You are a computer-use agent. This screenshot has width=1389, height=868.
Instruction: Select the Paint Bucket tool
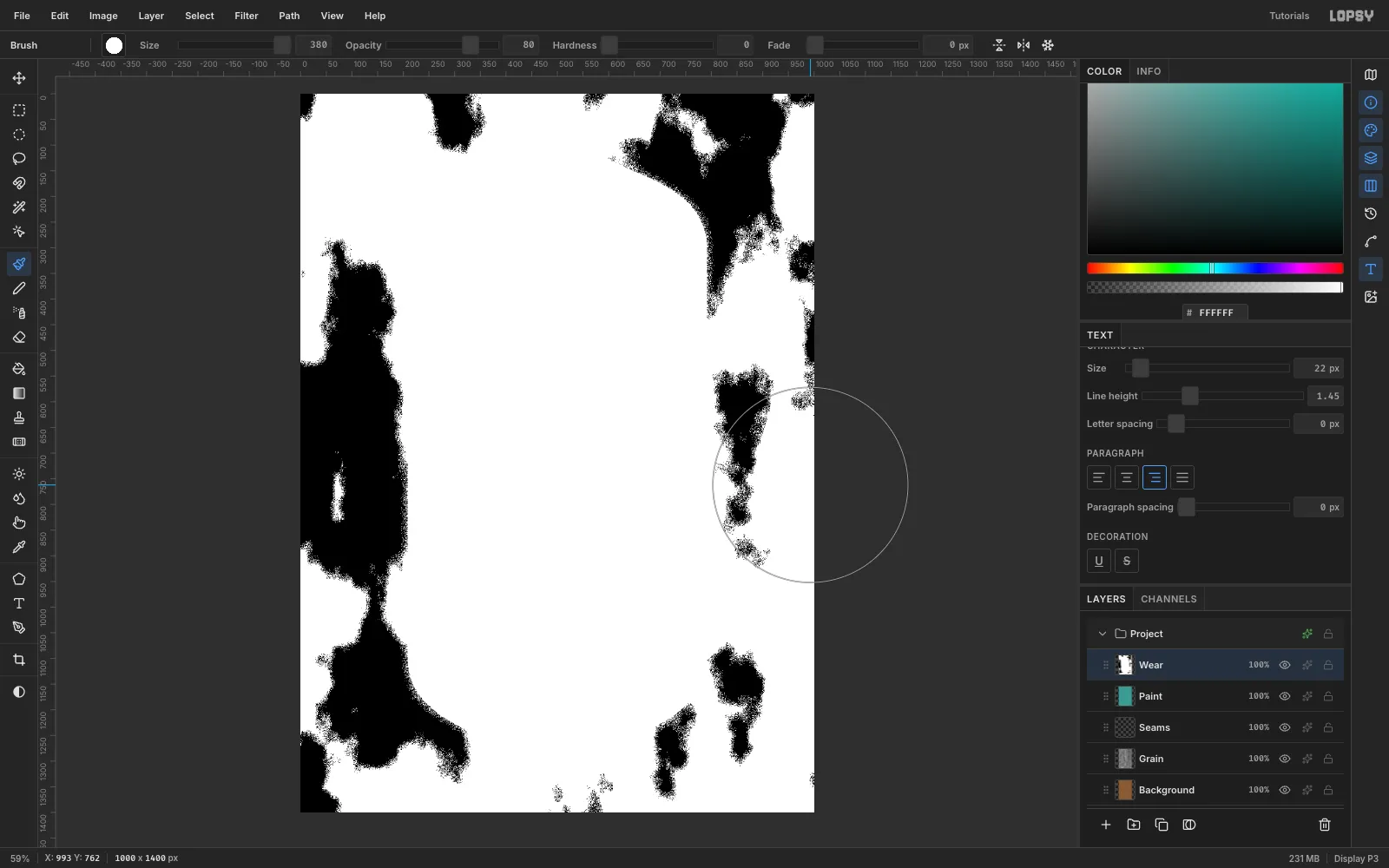(19, 369)
